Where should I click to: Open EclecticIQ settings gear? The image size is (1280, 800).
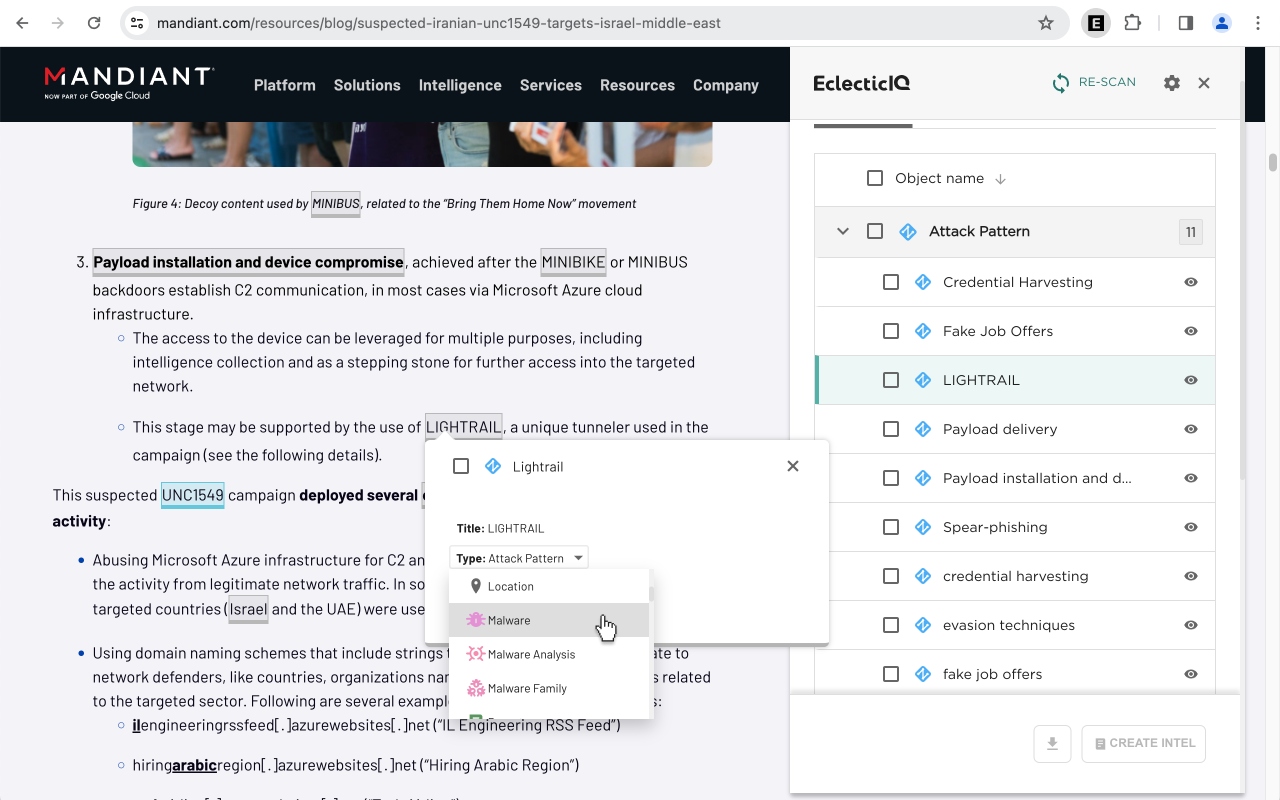(x=1172, y=83)
